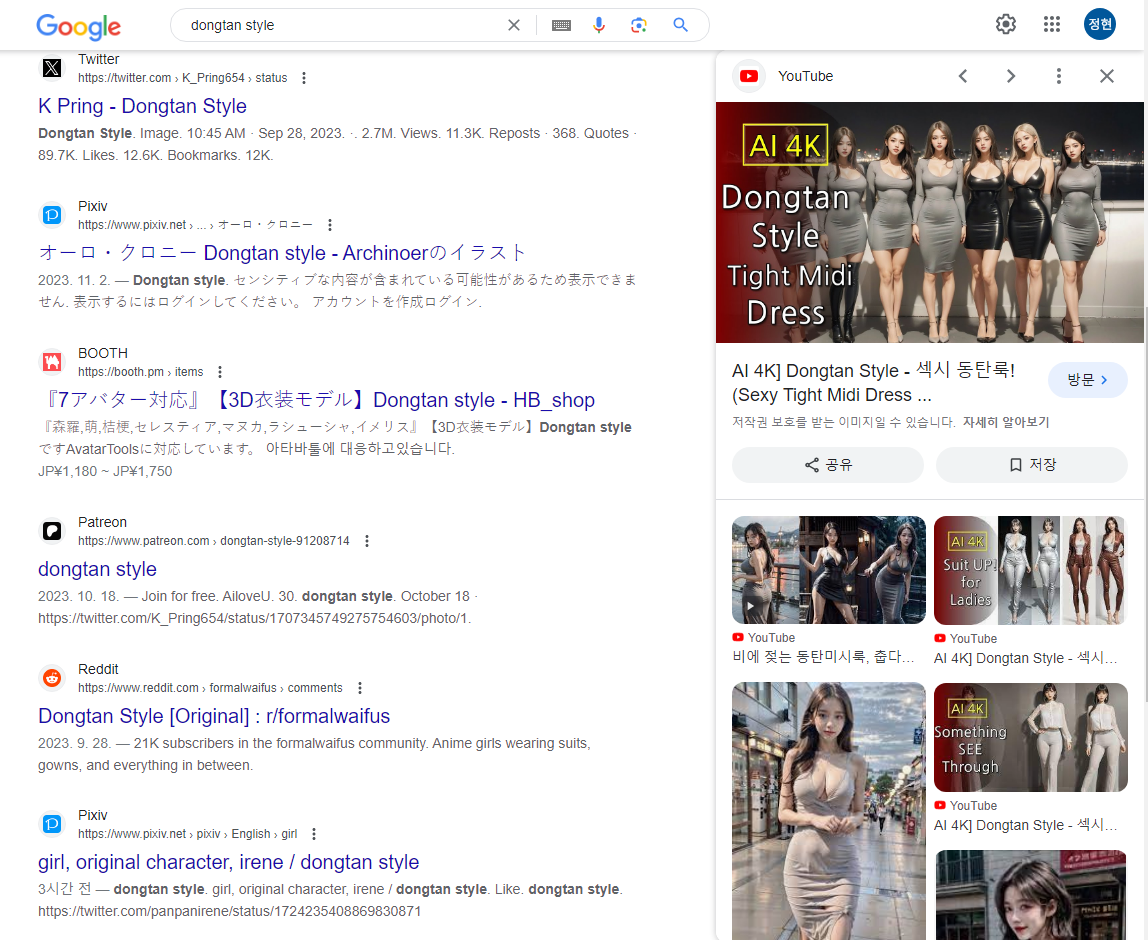Viewport: 1148px width, 940px height.
Task: Open the Reddit result options menu
Action: pyautogui.click(x=359, y=688)
